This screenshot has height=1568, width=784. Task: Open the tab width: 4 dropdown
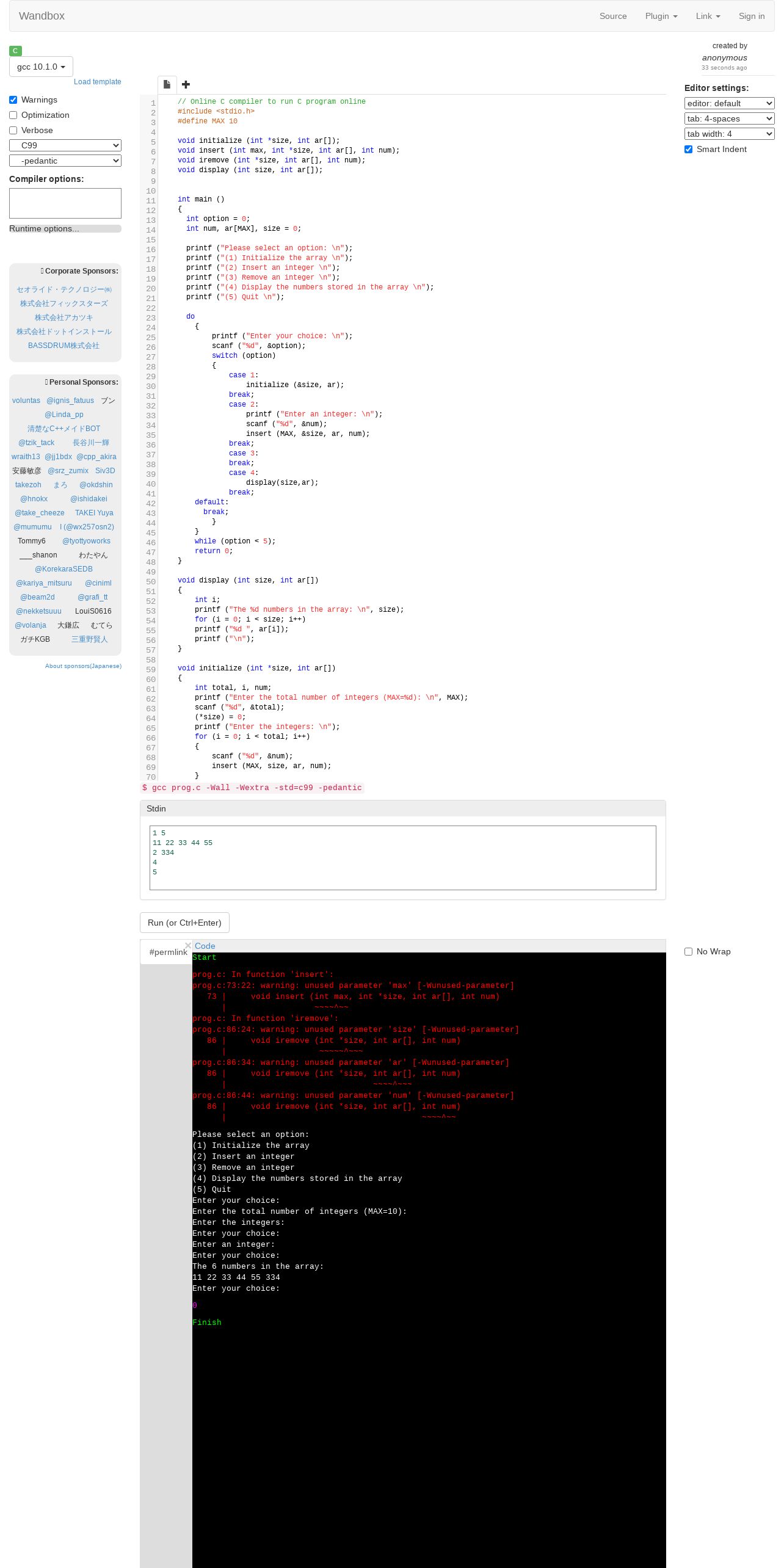(729, 134)
